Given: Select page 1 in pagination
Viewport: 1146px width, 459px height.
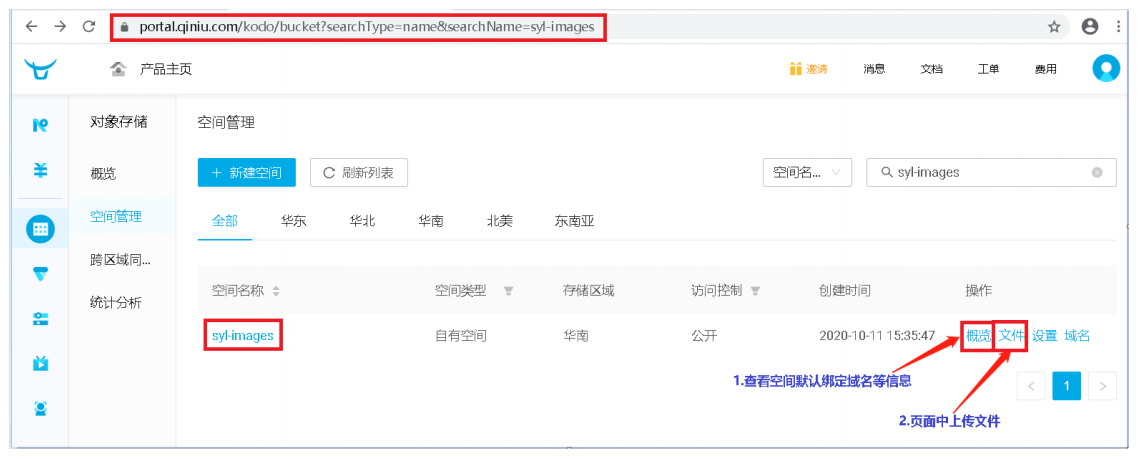Looking at the screenshot, I should (x=1066, y=386).
